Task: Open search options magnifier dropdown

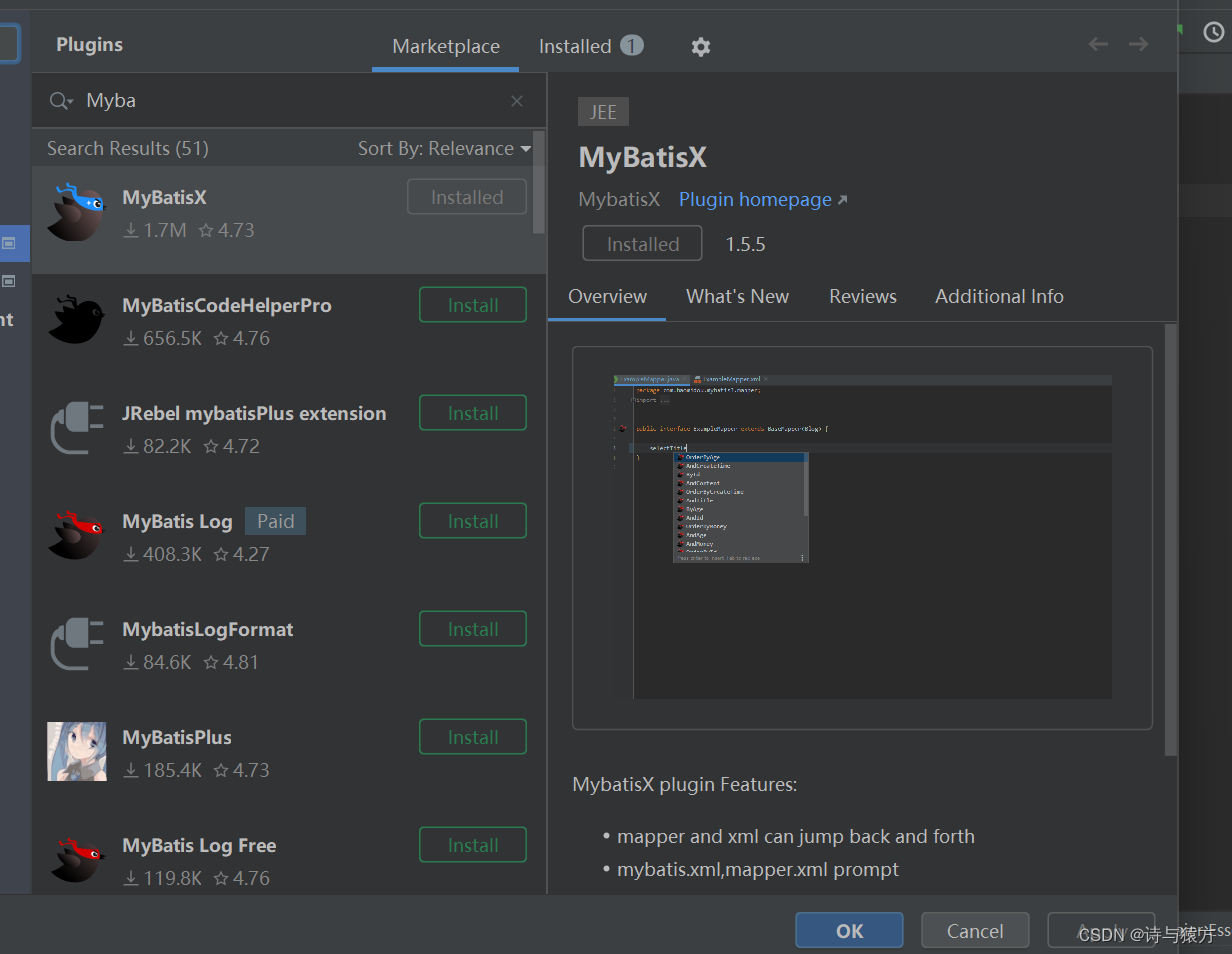Action: 61,101
